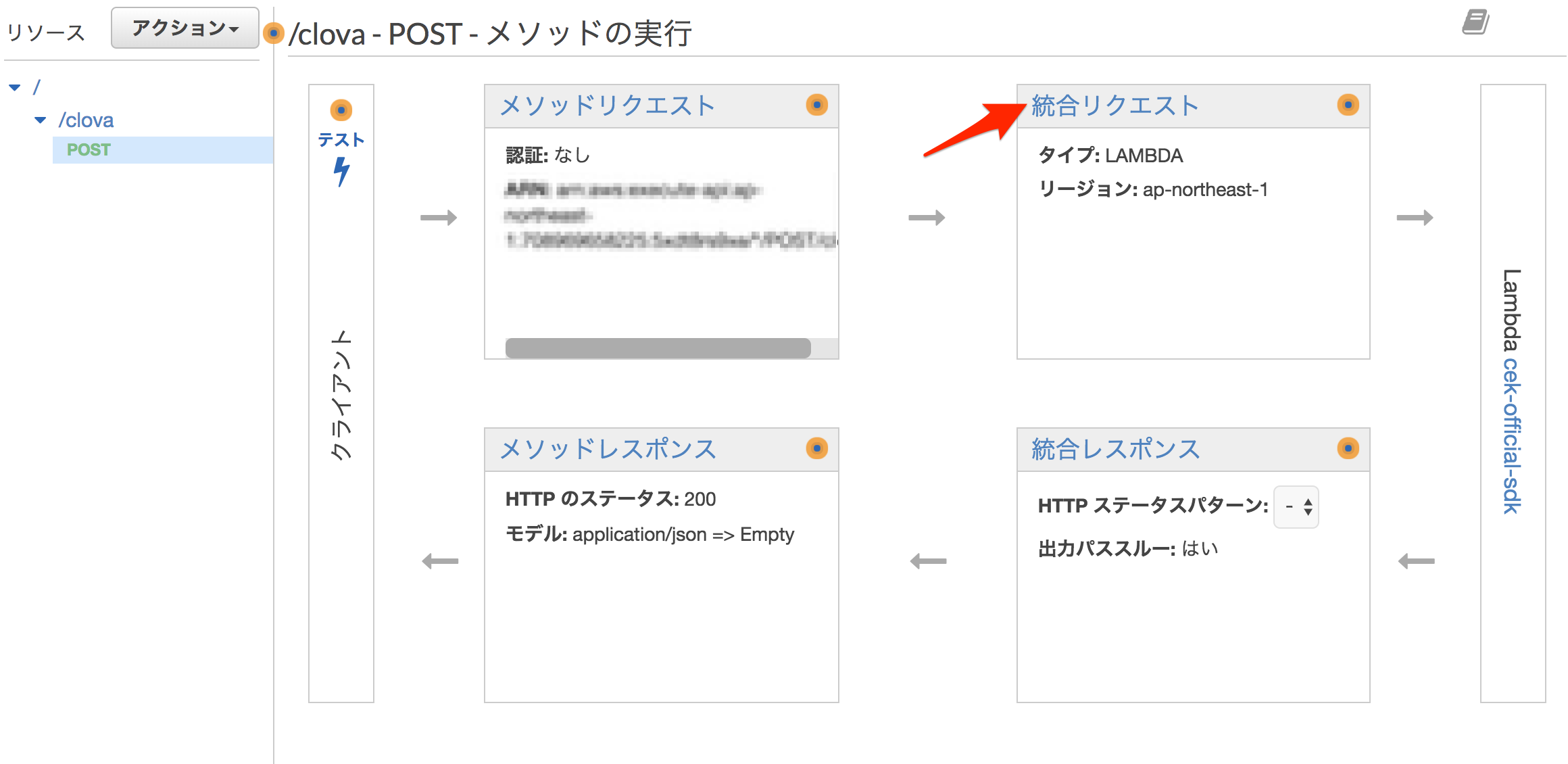Select the root / resource
1568x764 pixels.
(37, 87)
